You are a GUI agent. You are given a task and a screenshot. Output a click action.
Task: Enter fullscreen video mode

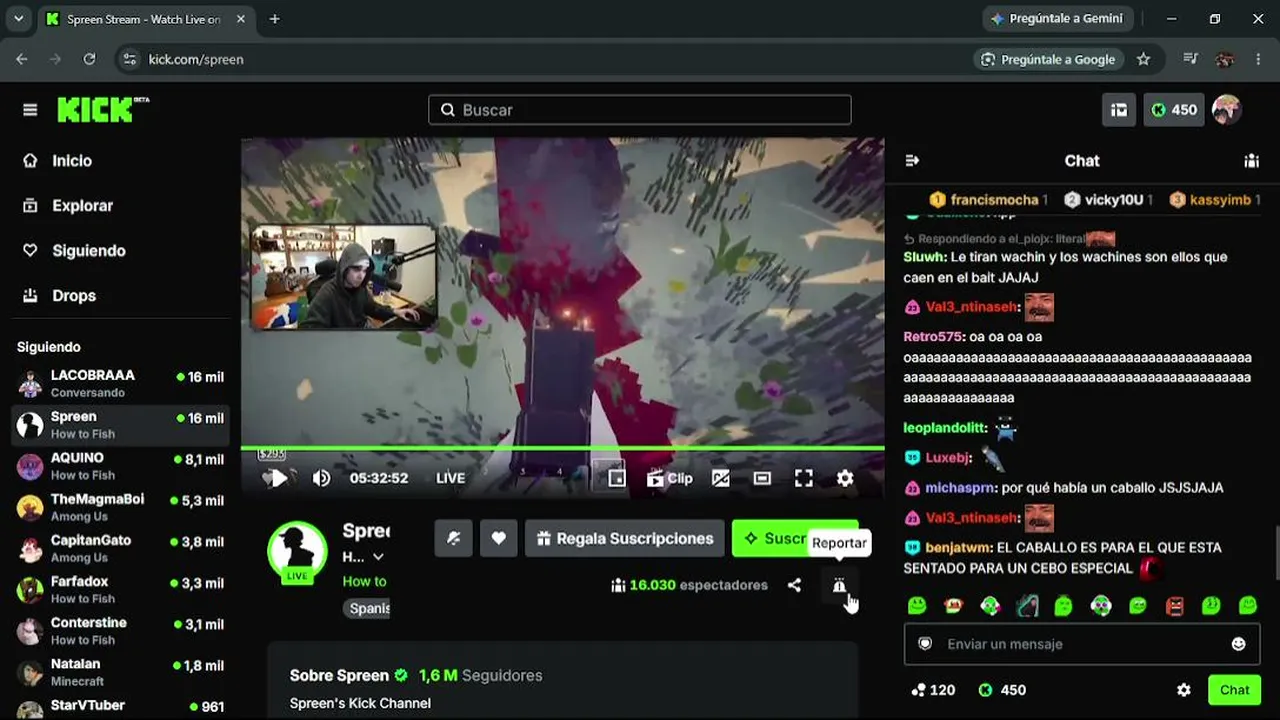pos(804,478)
